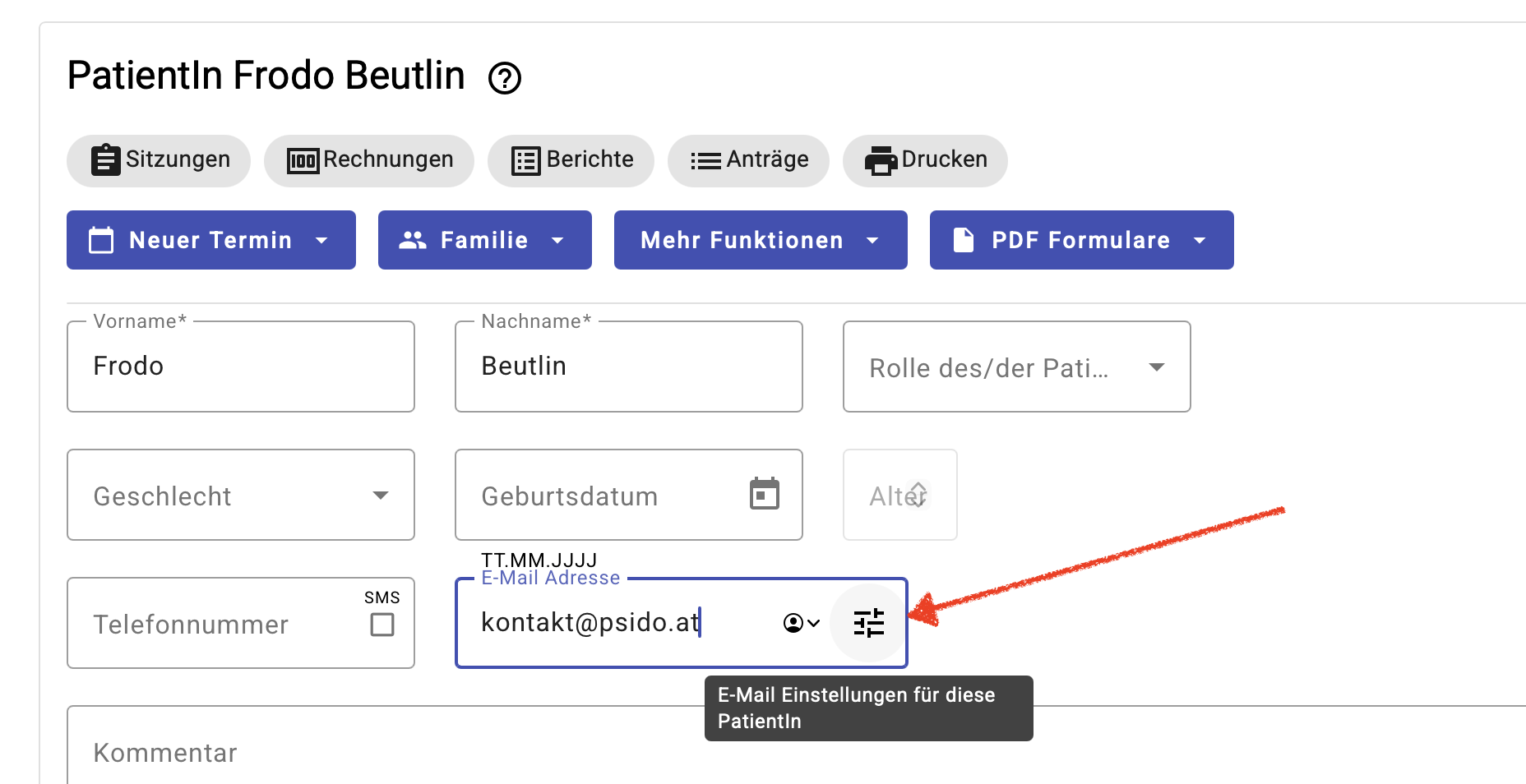Image resolution: width=1526 pixels, height=784 pixels.
Task: Open the PDF Formulare menu
Action: [1080, 240]
